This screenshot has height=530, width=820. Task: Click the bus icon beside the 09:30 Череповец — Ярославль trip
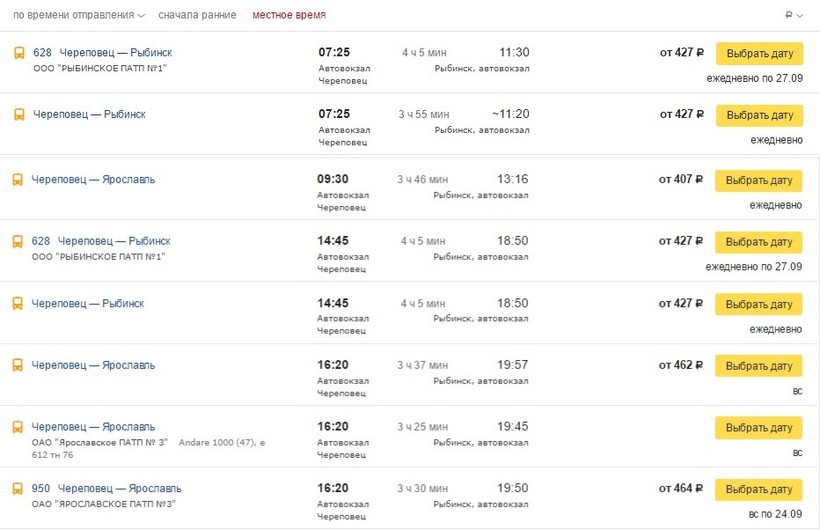coord(17,180)
